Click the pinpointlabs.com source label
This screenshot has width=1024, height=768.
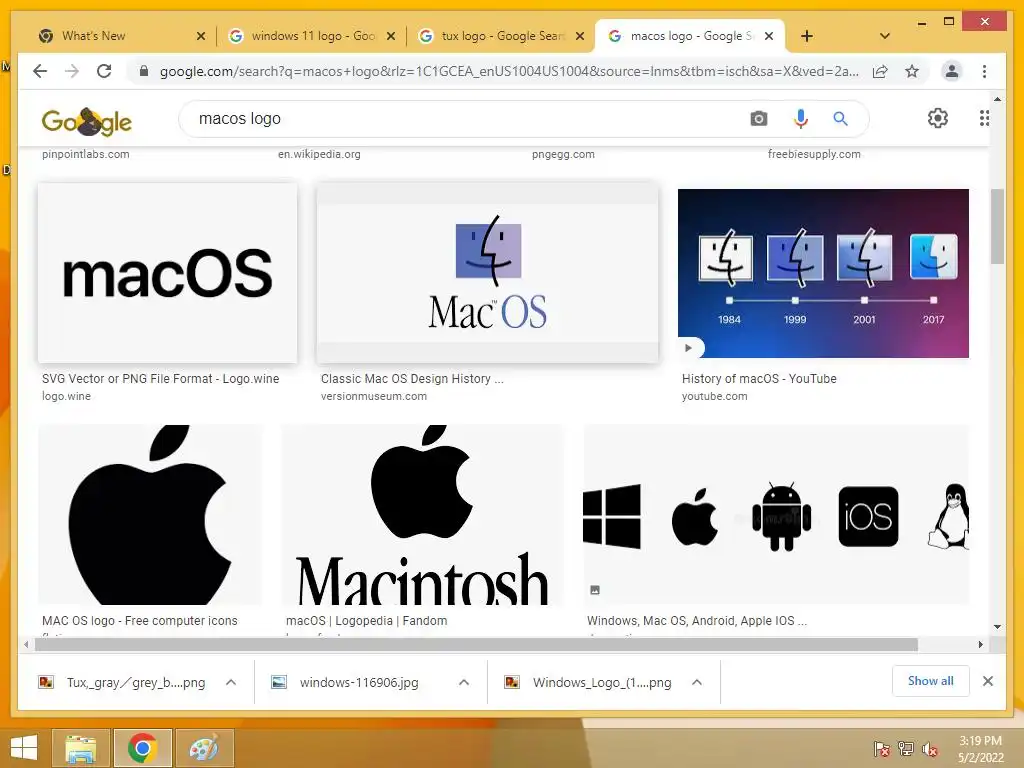86,154
